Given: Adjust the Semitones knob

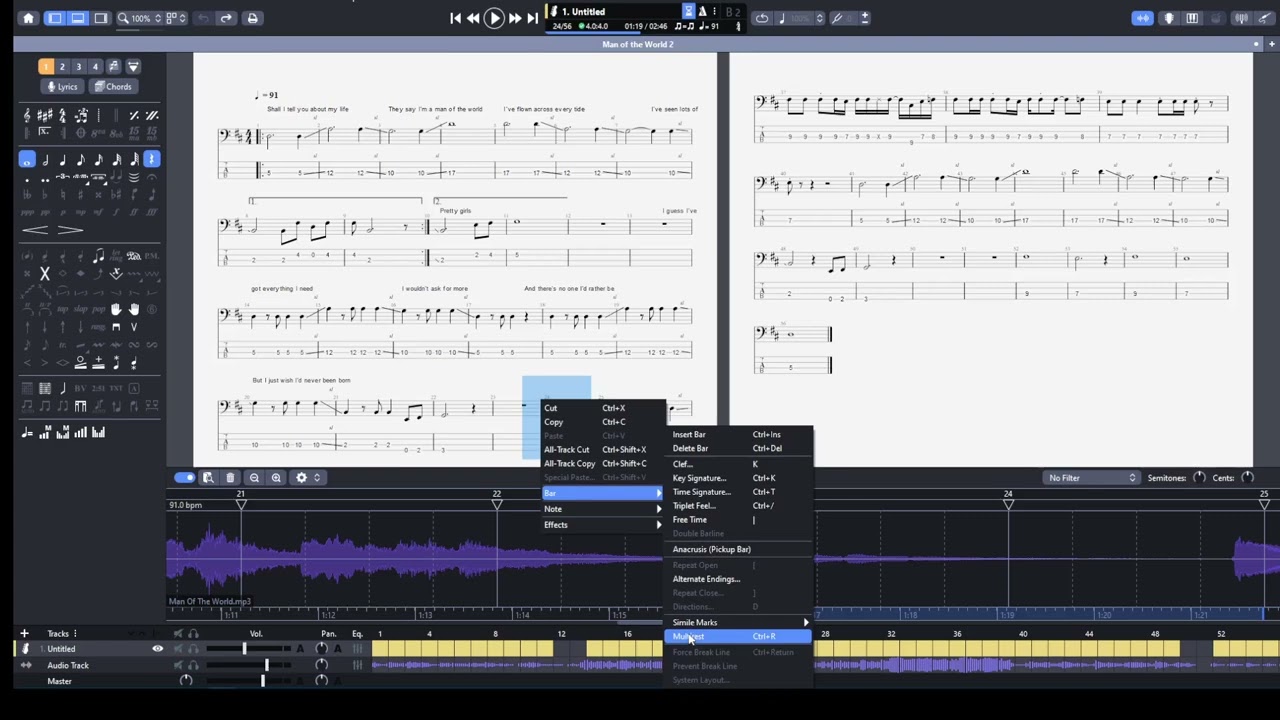Looking at the screenshot, I should click(1199, 478).
